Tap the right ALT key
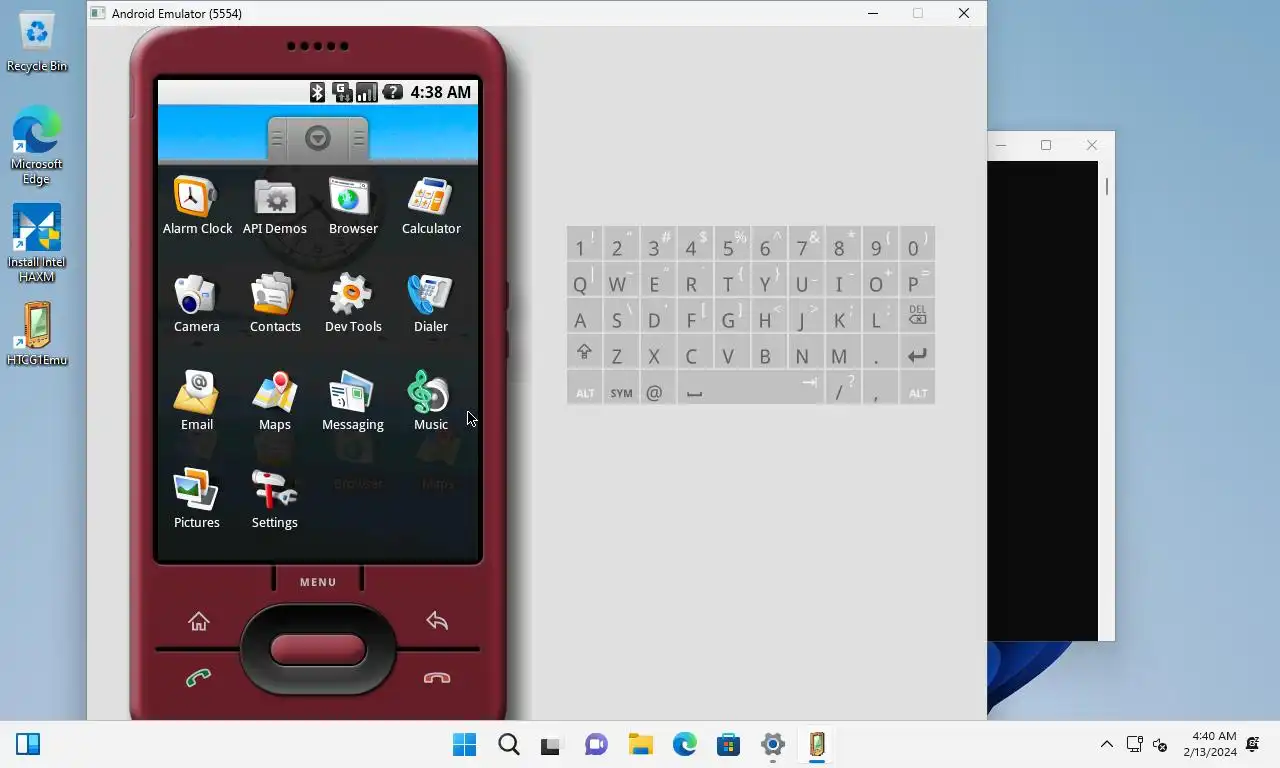 tap(917, 390)
